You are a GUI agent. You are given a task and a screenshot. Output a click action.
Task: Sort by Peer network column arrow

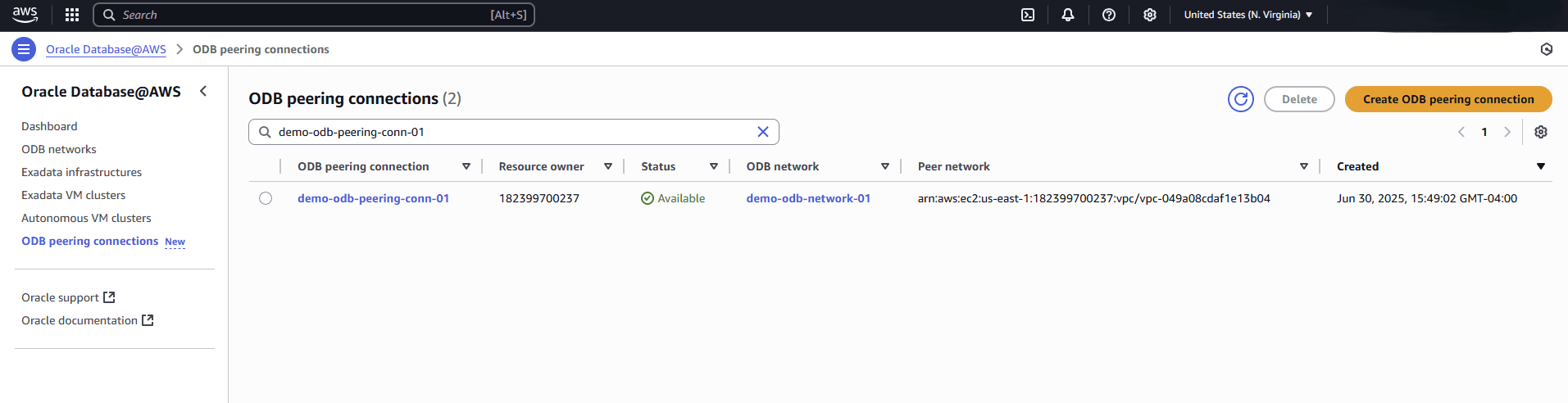(1304, 166)
